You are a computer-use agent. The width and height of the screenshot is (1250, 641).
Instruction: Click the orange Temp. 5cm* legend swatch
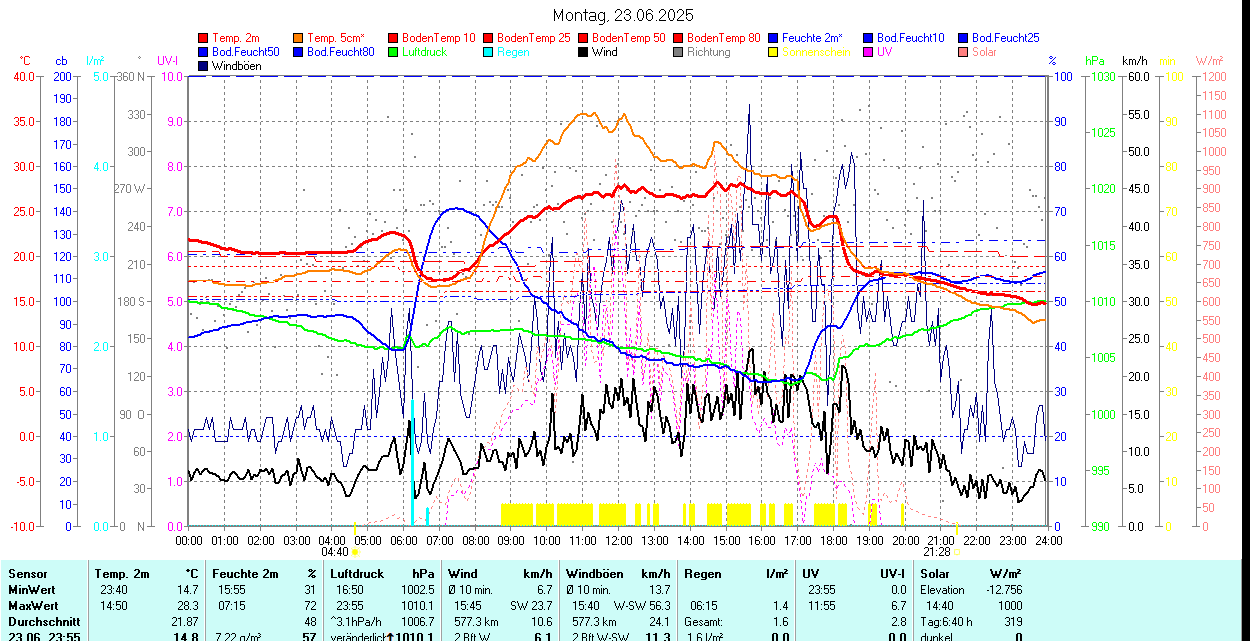click(x=298, y=38)
